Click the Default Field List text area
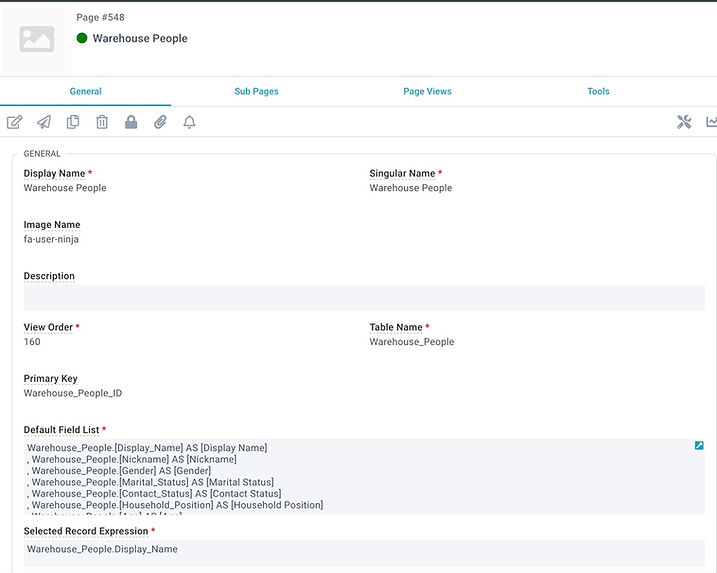The width and height of the screenshot is (717, 573). pyautogui.click(x=364, y=477)
